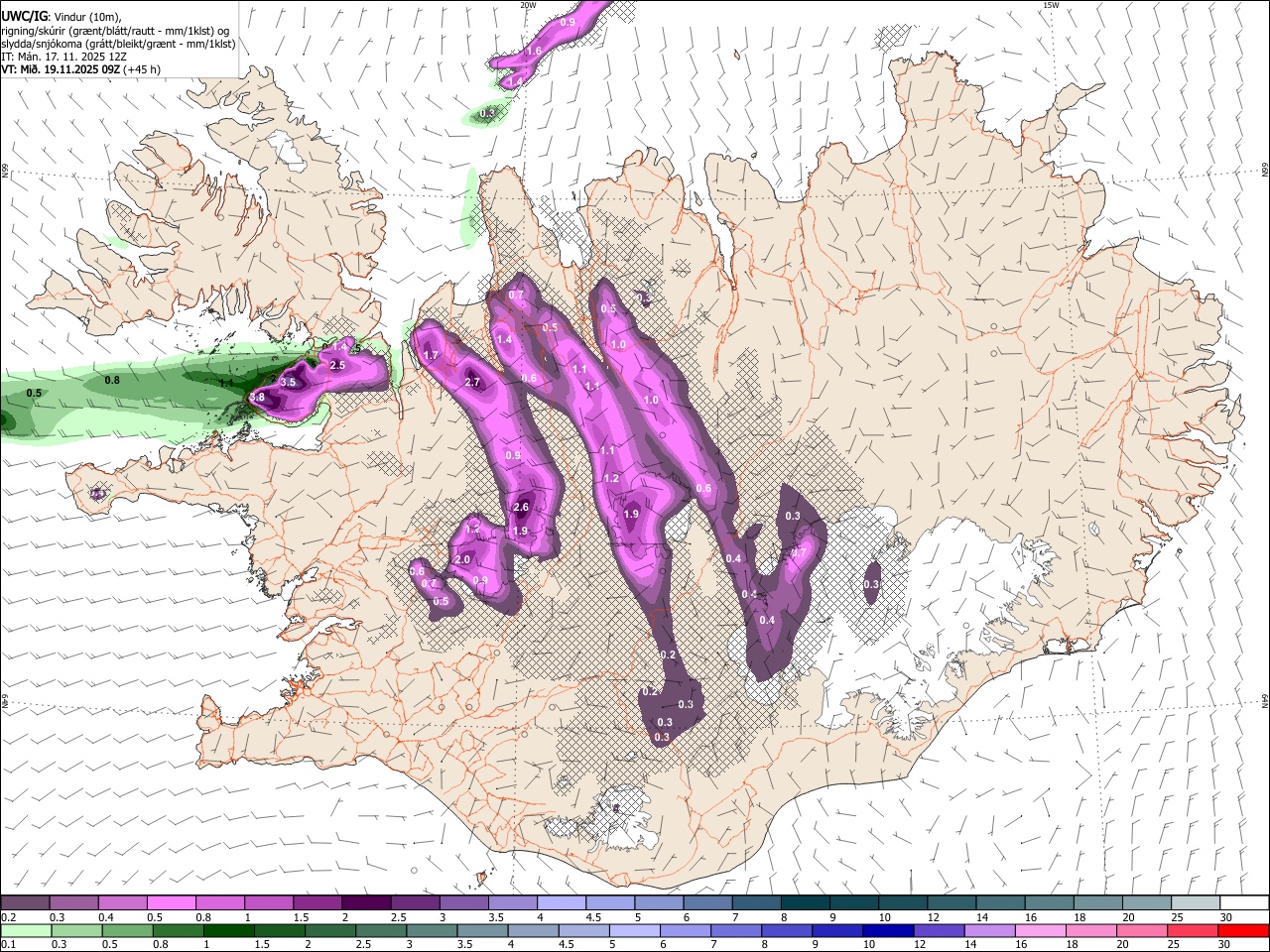This screenshot has width=1270, height=952.
Task: Click the 3.8 precipitation value on the map
Action: click(257, 398)
